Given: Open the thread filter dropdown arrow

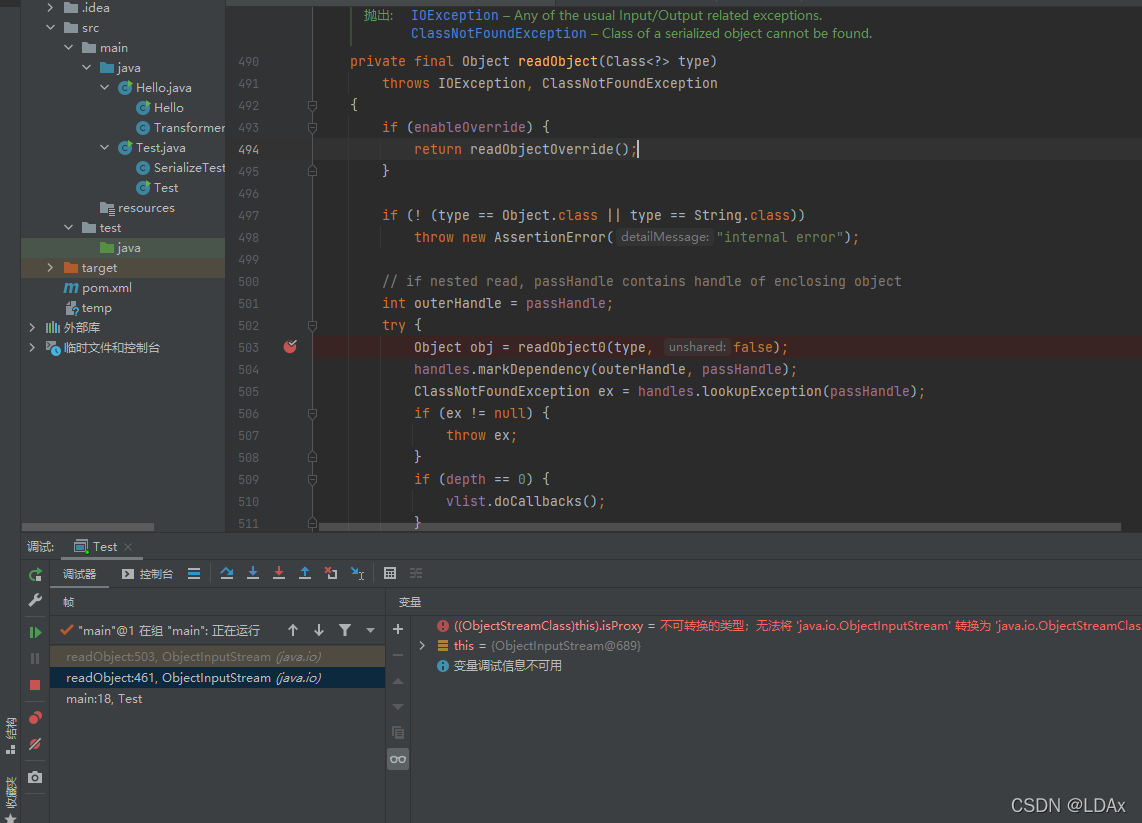Looking at the screenshot, I should coord(371,630).
